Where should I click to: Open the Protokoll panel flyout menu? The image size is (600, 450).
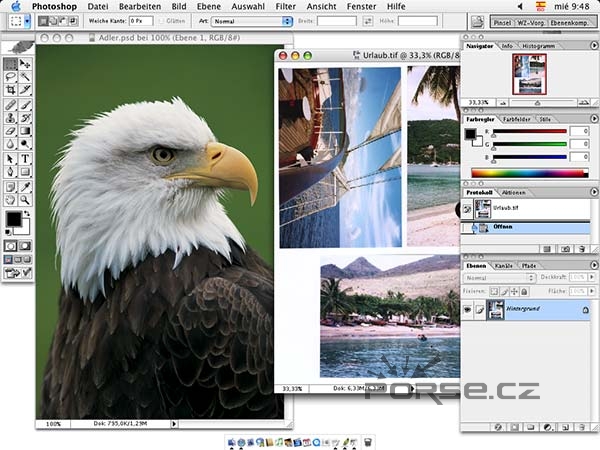[x=594, y=192]
